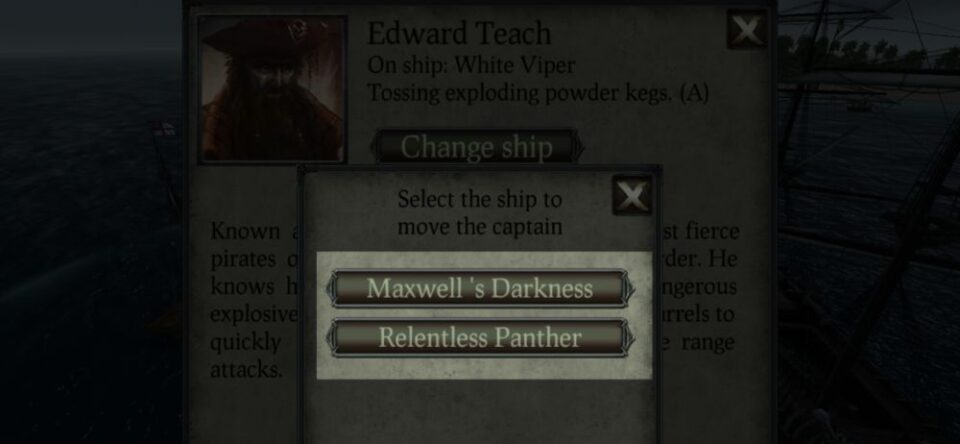
Task: Click the exploding powder kegs ability text
Action: coord(538,93)
